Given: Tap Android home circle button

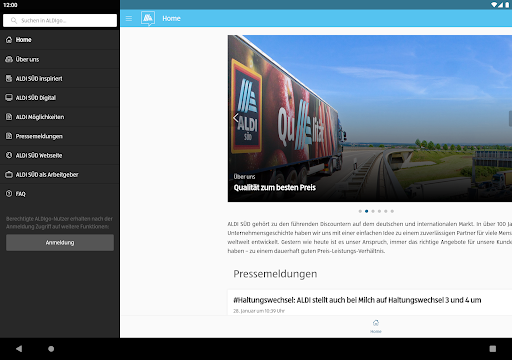Looking at the screenshot, I should point(51,349).
